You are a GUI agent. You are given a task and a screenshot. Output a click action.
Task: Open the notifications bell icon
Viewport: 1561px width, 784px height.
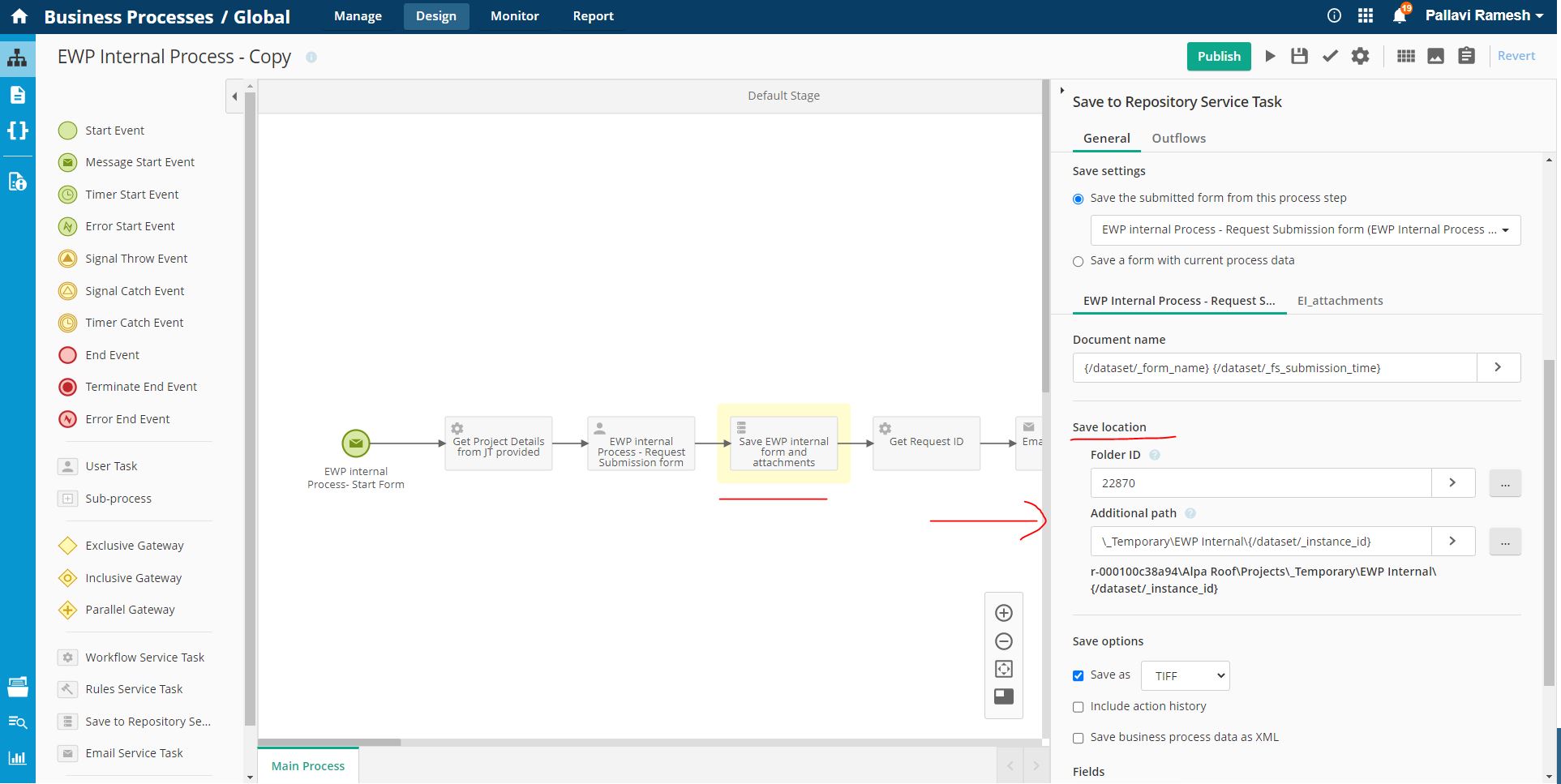coord(1399,16)
